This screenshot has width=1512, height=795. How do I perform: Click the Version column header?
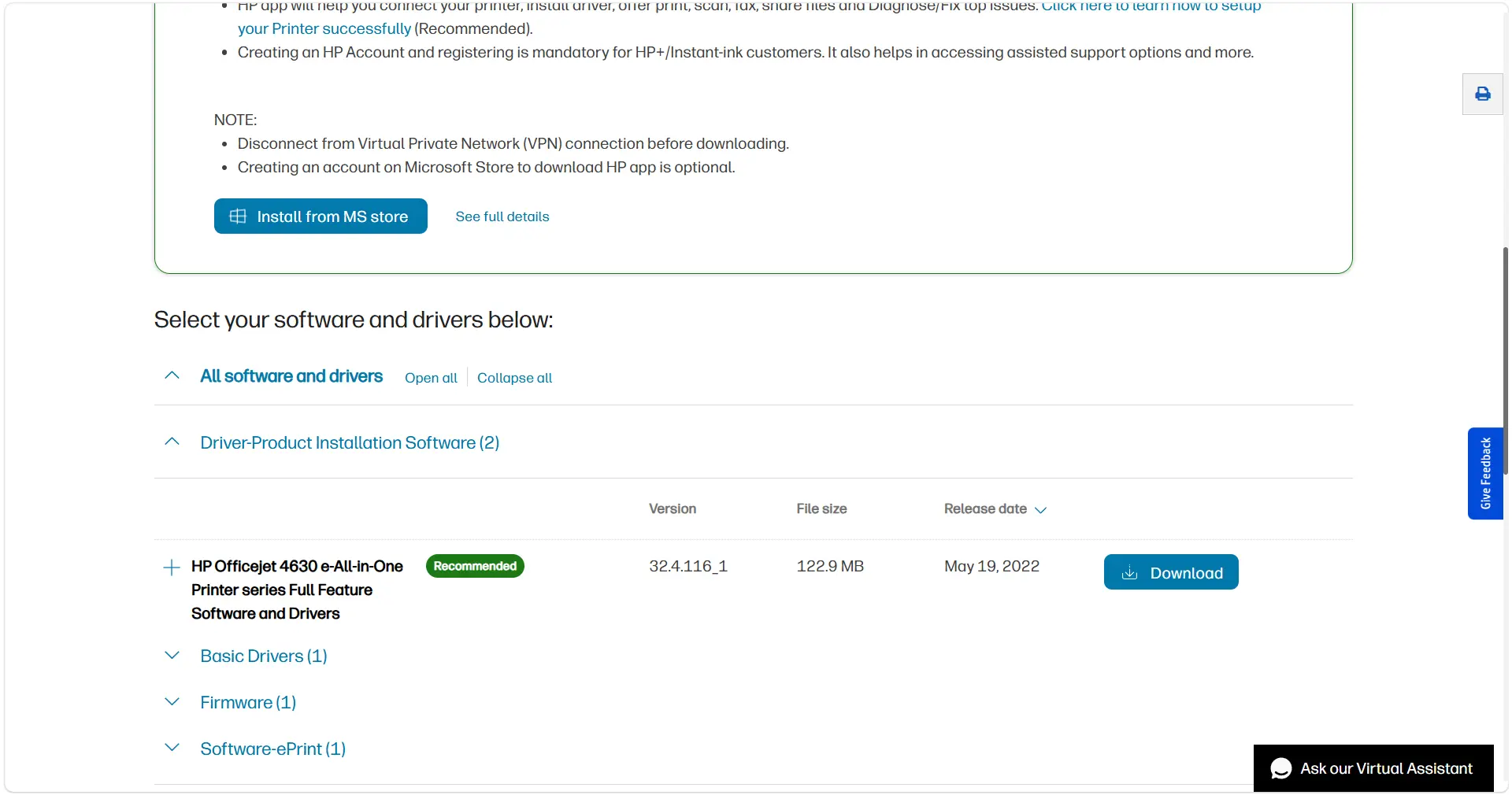(673, 509)
